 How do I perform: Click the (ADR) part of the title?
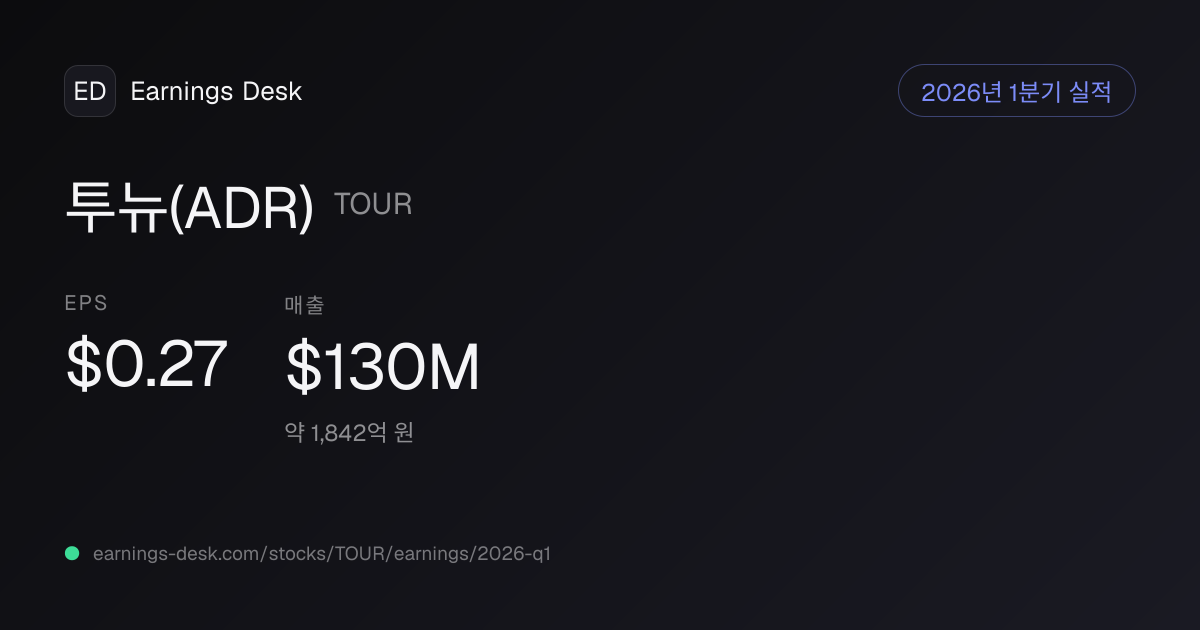(241, 208)
